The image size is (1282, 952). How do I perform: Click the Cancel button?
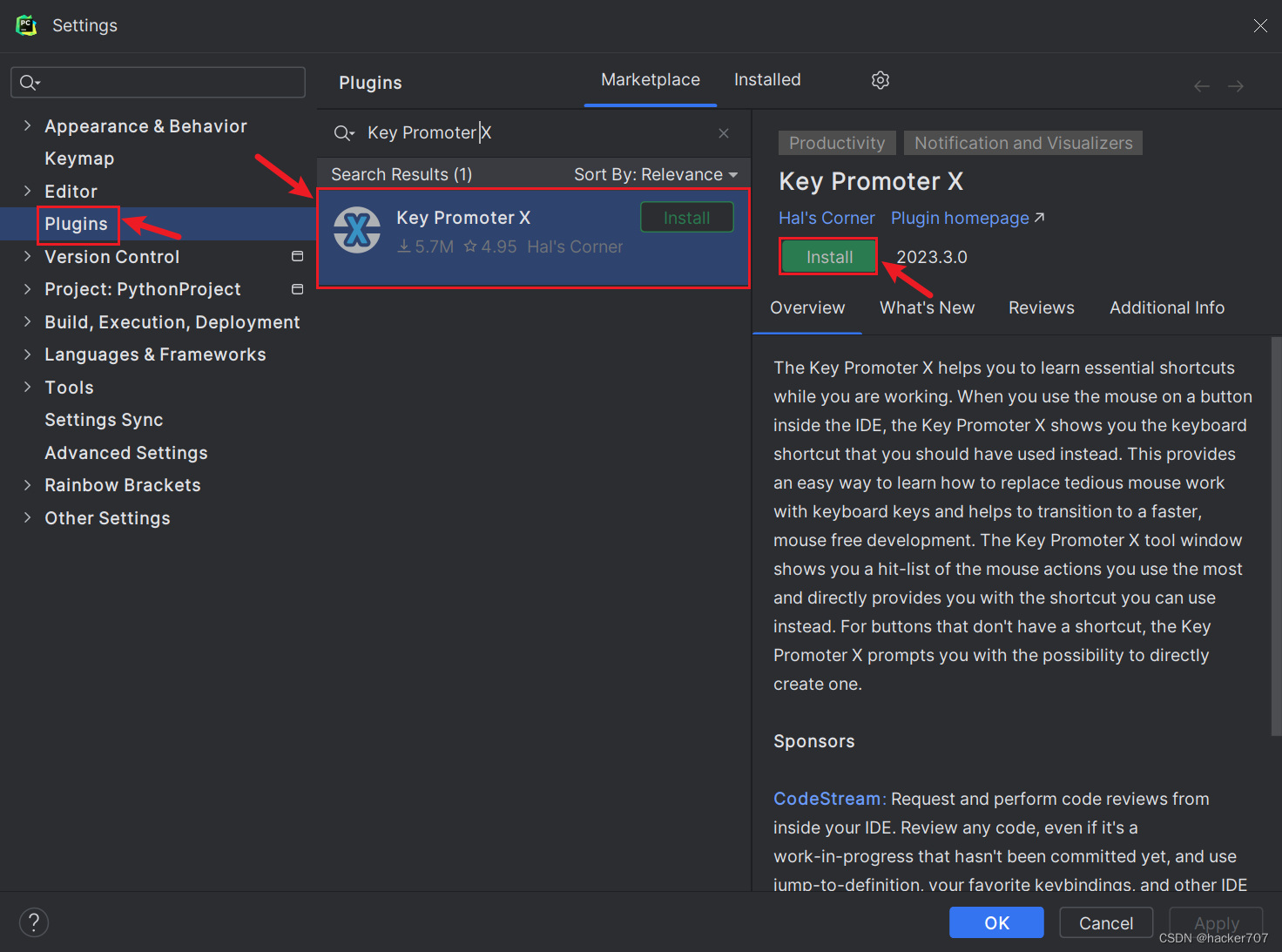[1106, 922]
